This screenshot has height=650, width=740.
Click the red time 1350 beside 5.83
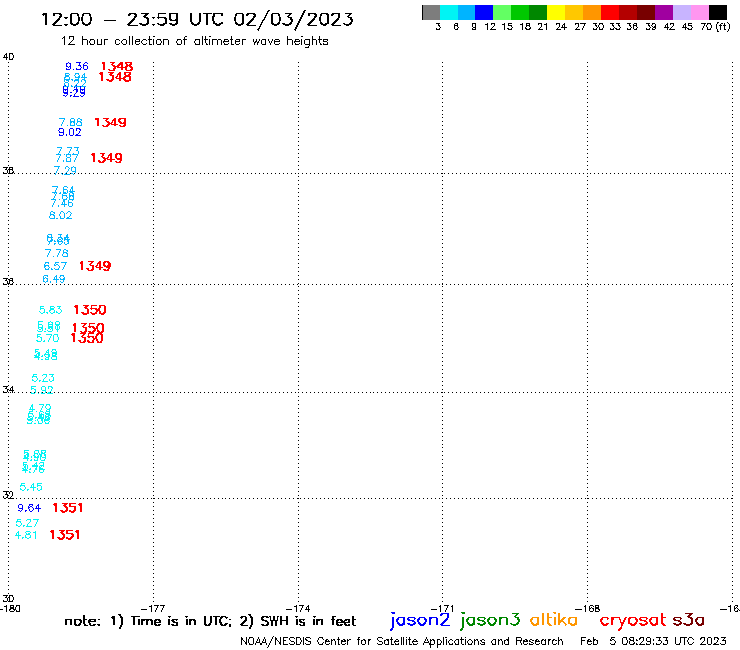coord(90,310)
